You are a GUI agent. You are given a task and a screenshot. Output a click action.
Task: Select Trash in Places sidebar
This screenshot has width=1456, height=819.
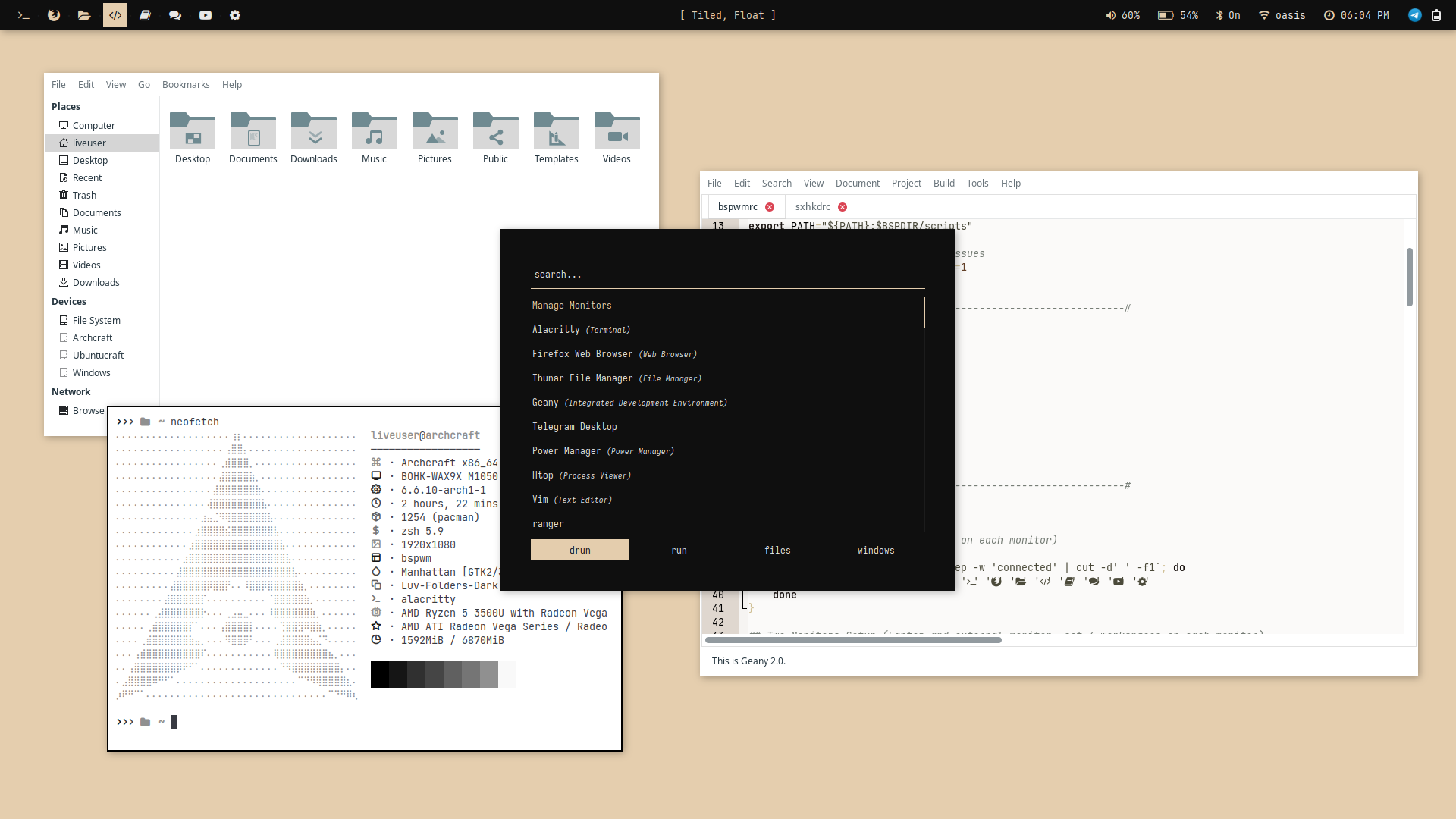point(84,196)
